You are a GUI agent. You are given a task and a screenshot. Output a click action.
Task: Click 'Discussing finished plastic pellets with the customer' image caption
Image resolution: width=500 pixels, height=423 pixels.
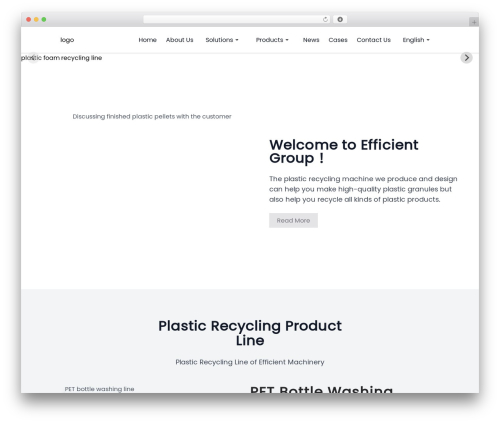click(x=152, y=116)
